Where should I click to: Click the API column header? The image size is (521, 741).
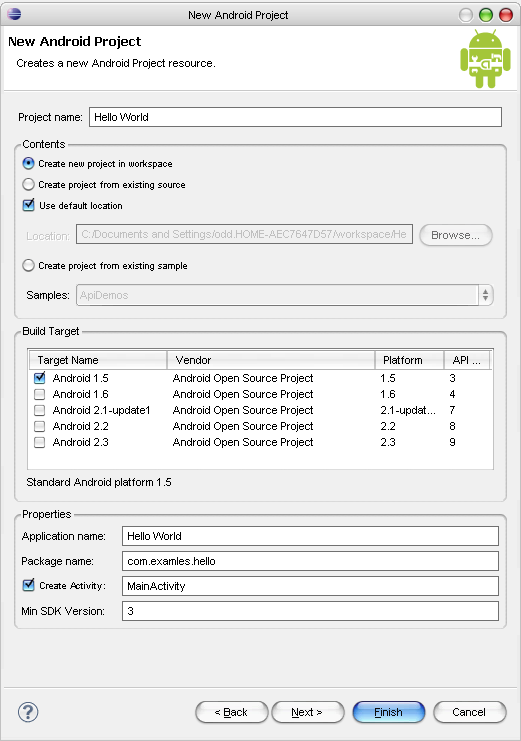pyautogui.click(x=467, y=360)
